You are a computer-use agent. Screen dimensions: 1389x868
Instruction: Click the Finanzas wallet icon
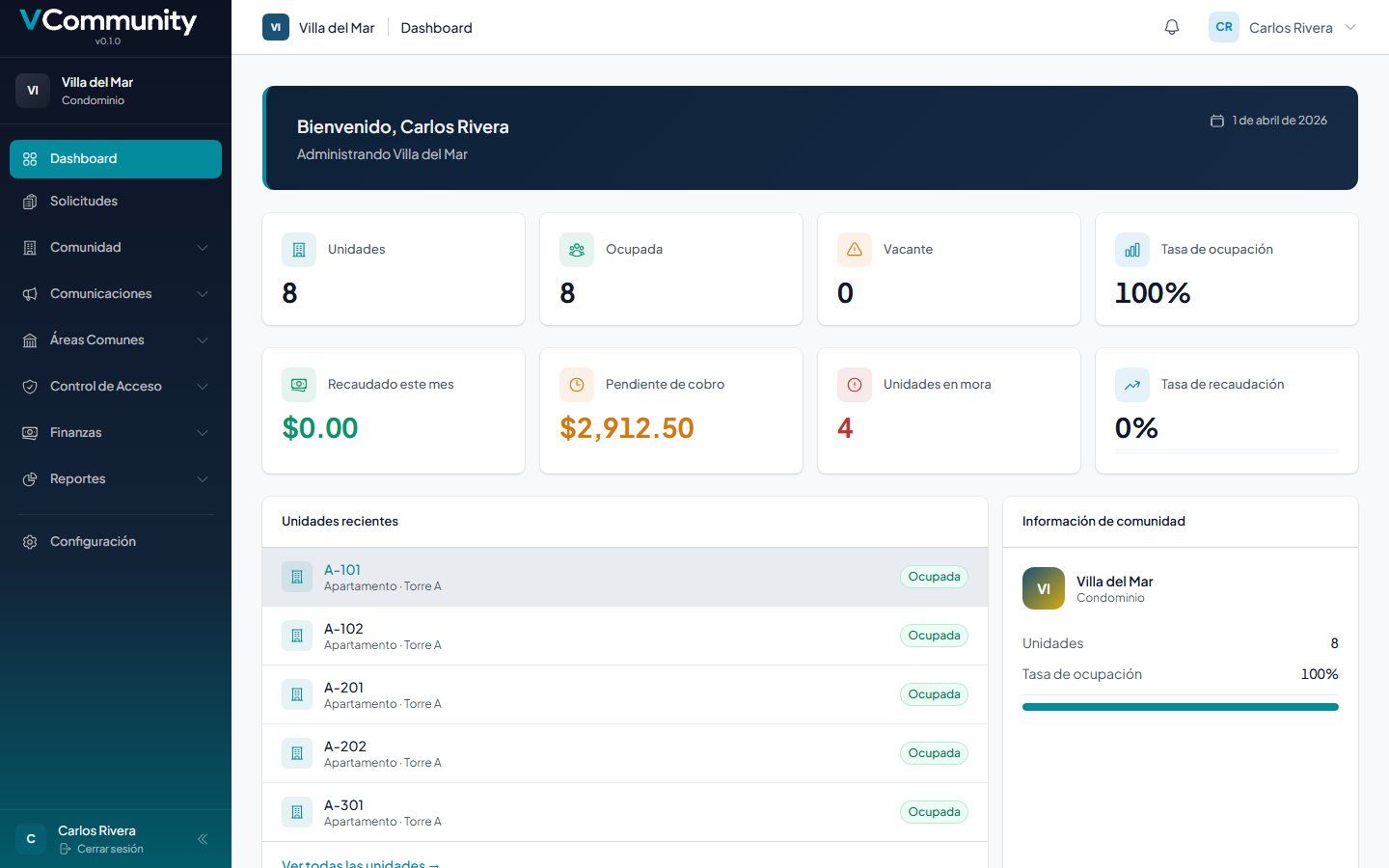[31, 432]
